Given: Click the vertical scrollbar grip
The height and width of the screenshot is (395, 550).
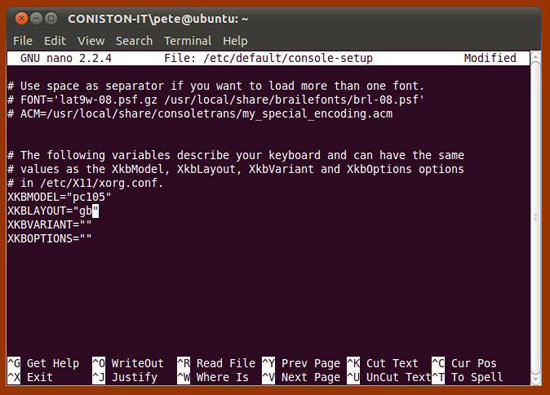Looking at the screenshot, I should point(536,217).
